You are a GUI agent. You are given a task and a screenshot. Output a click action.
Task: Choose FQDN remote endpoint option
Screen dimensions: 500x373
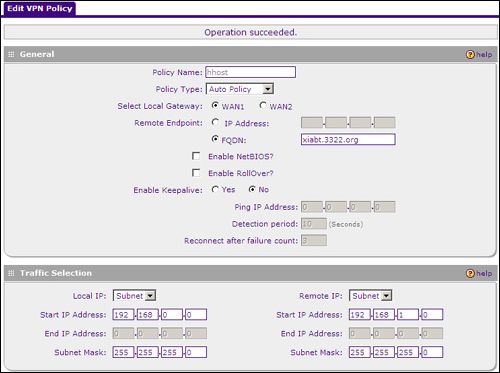pos(215,139)
